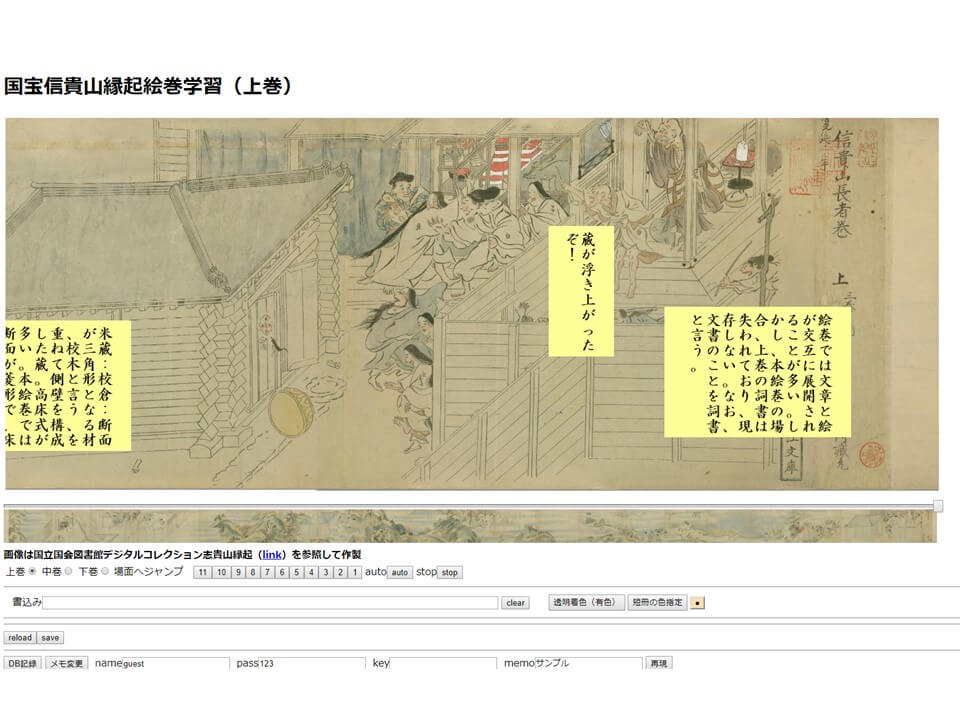Click the reload button
This screenshot has width=960, height=720.
(20, 638)
